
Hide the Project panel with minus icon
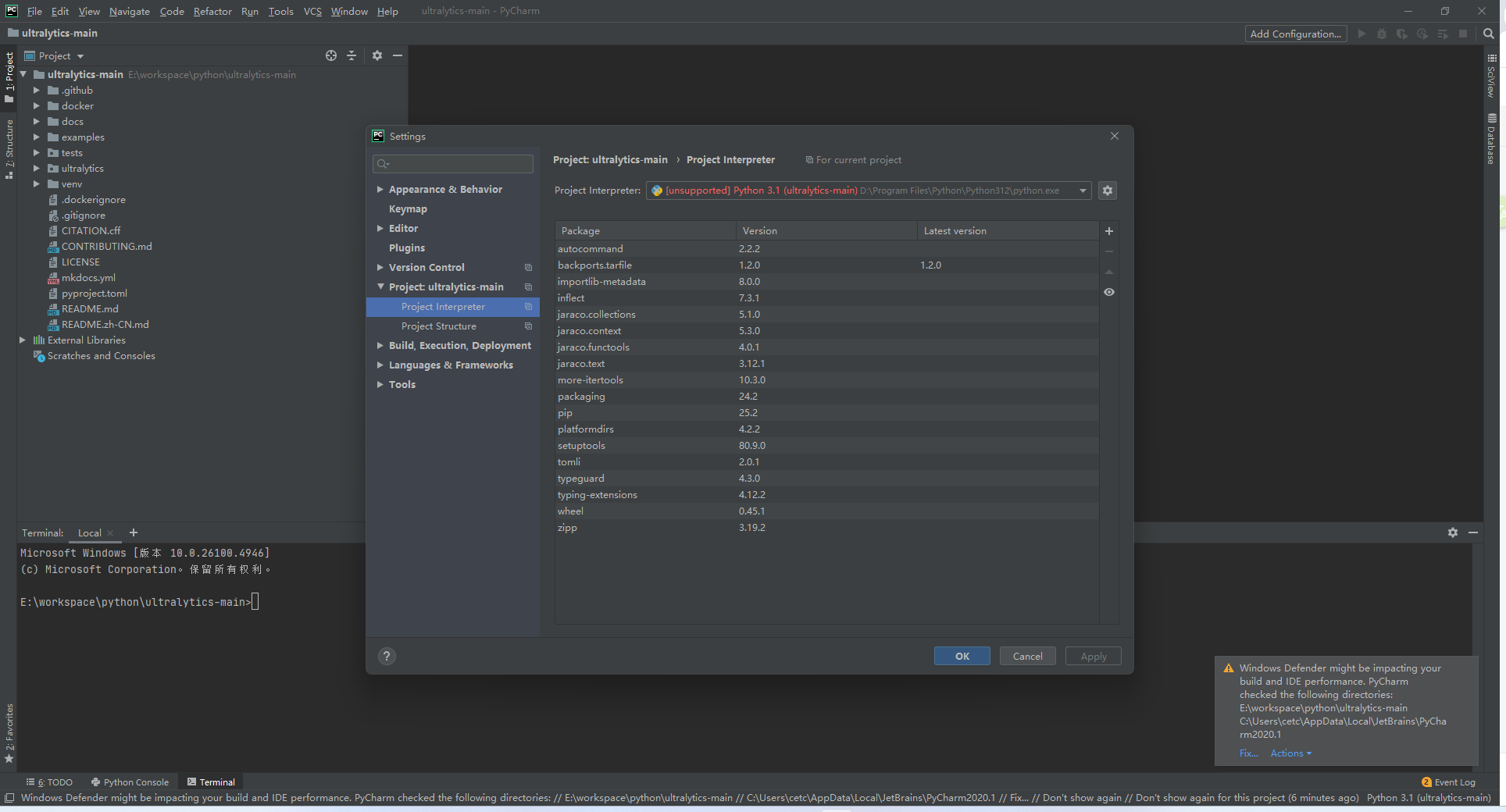pos(398,55)
